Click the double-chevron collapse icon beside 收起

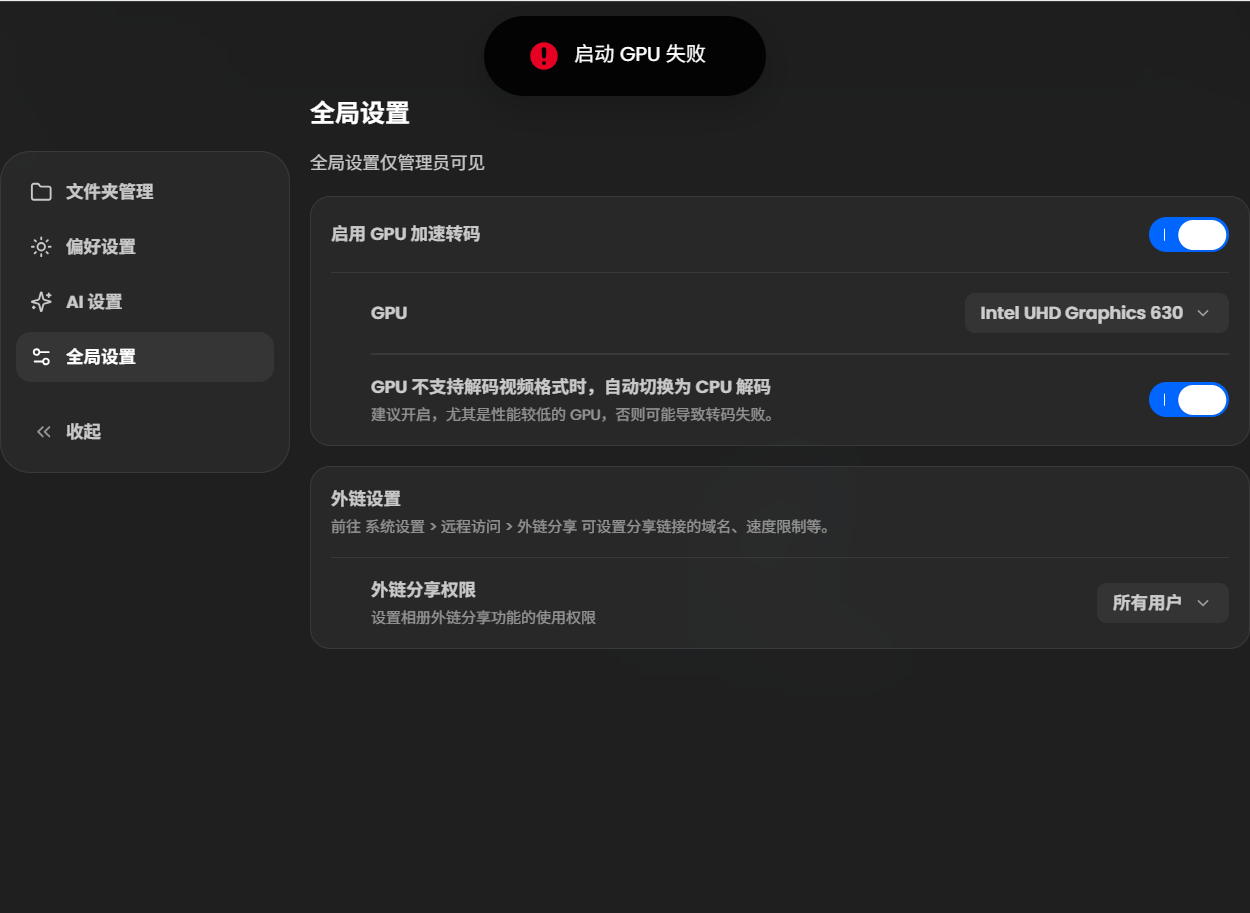[x=43, y=432]
